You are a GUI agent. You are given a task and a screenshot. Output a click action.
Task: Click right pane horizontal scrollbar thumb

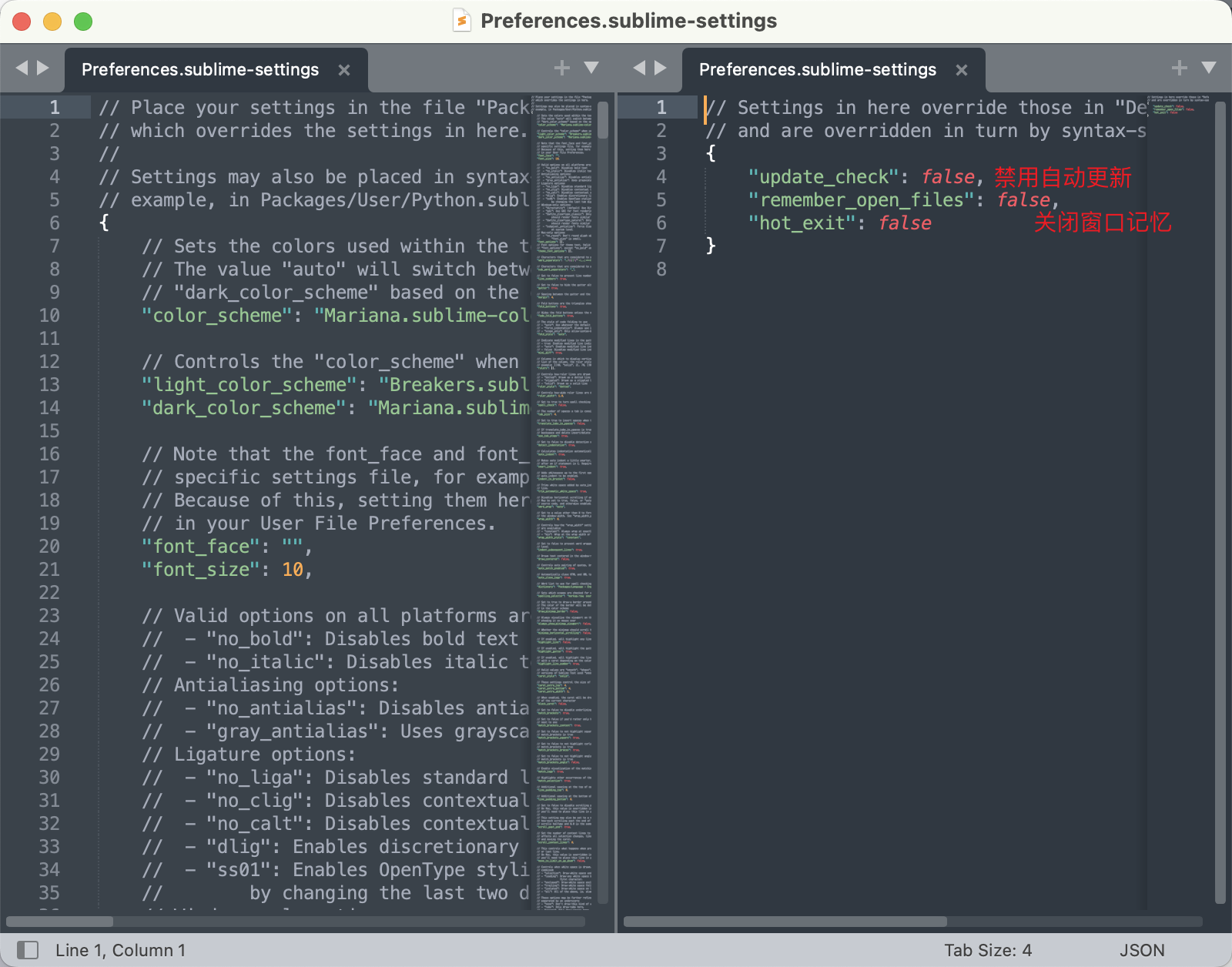click(785, 922)
